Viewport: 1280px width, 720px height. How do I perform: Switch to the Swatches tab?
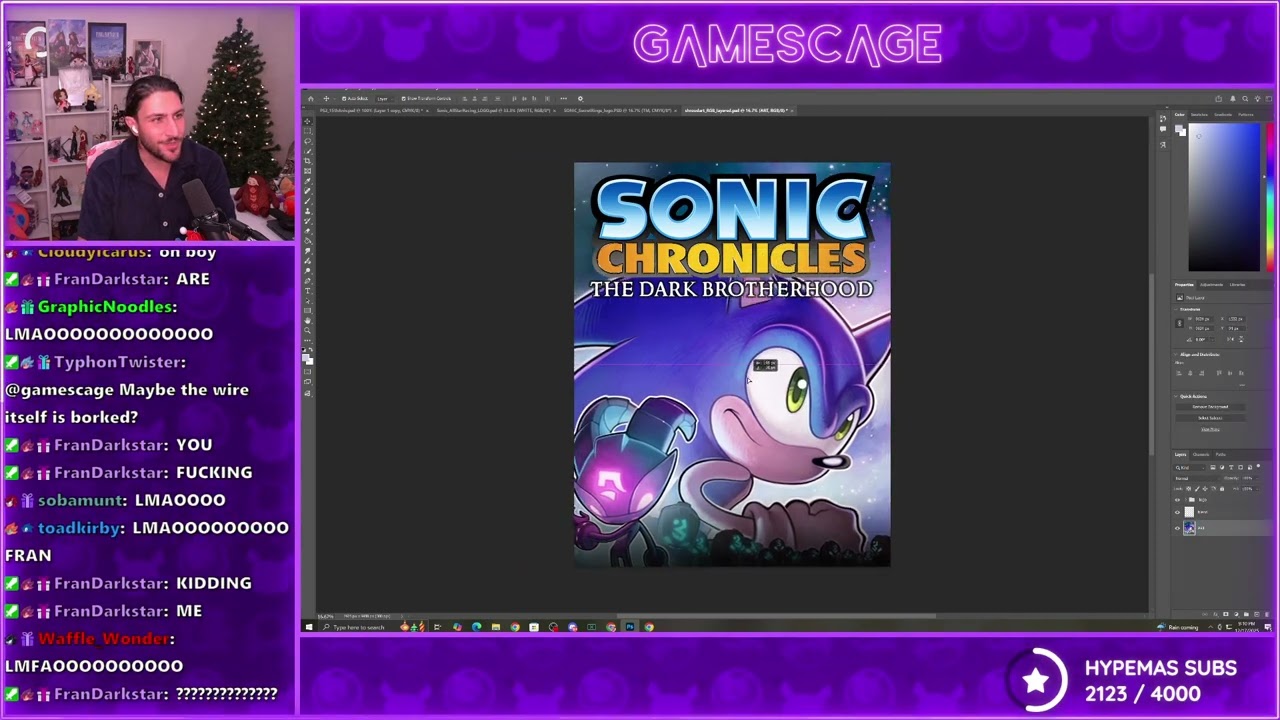1199,114
